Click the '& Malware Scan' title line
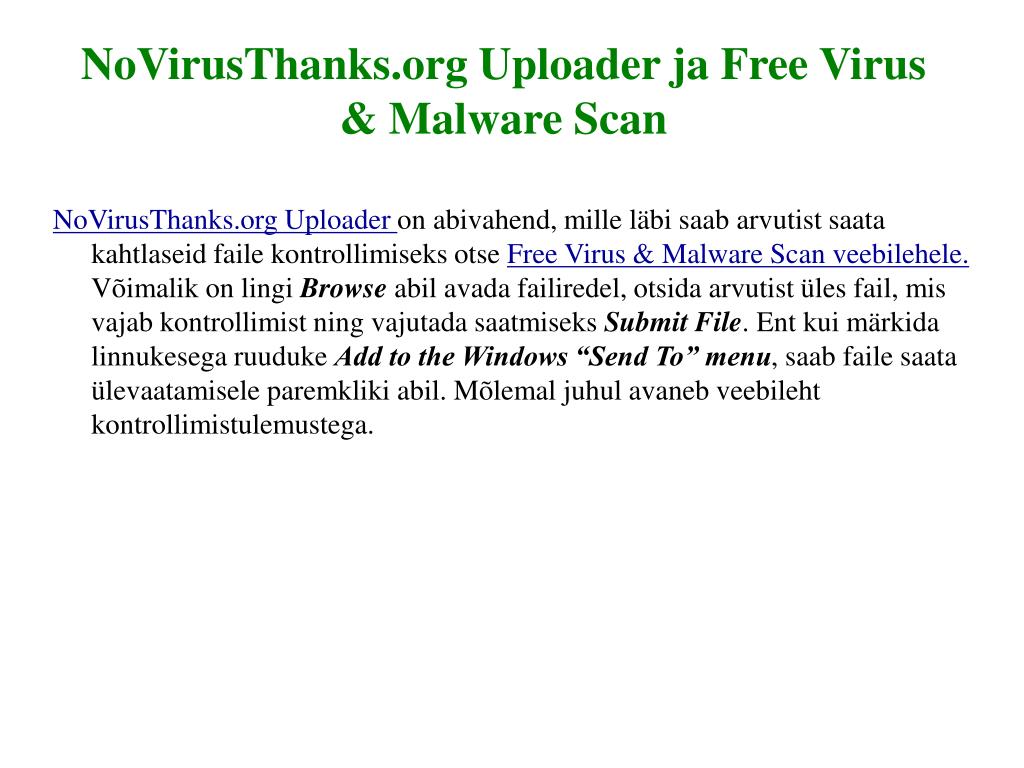 (x=504, y=119)
